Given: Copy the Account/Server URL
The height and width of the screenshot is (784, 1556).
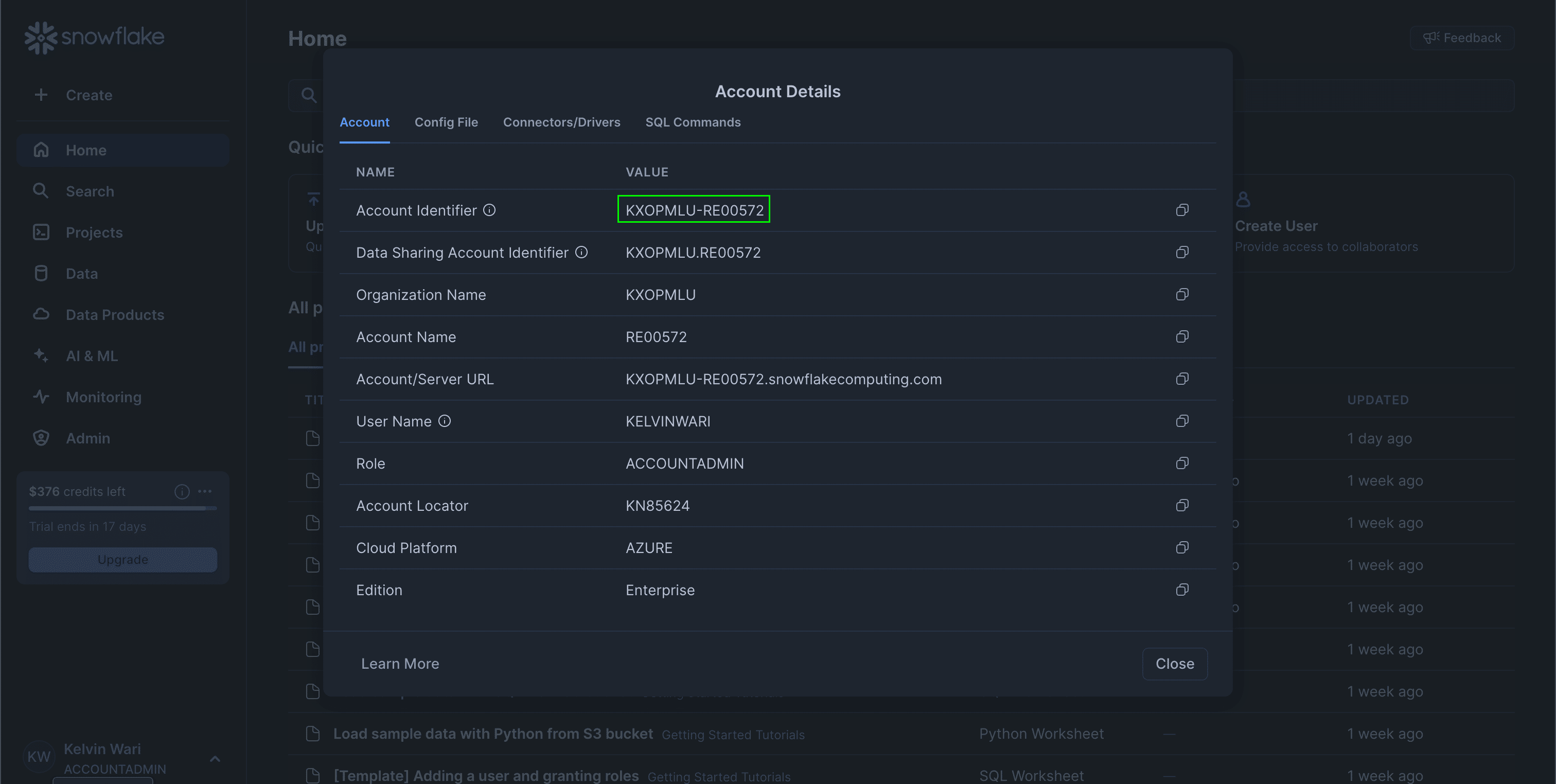Looking at the screenshot, I should (1181, 379).
